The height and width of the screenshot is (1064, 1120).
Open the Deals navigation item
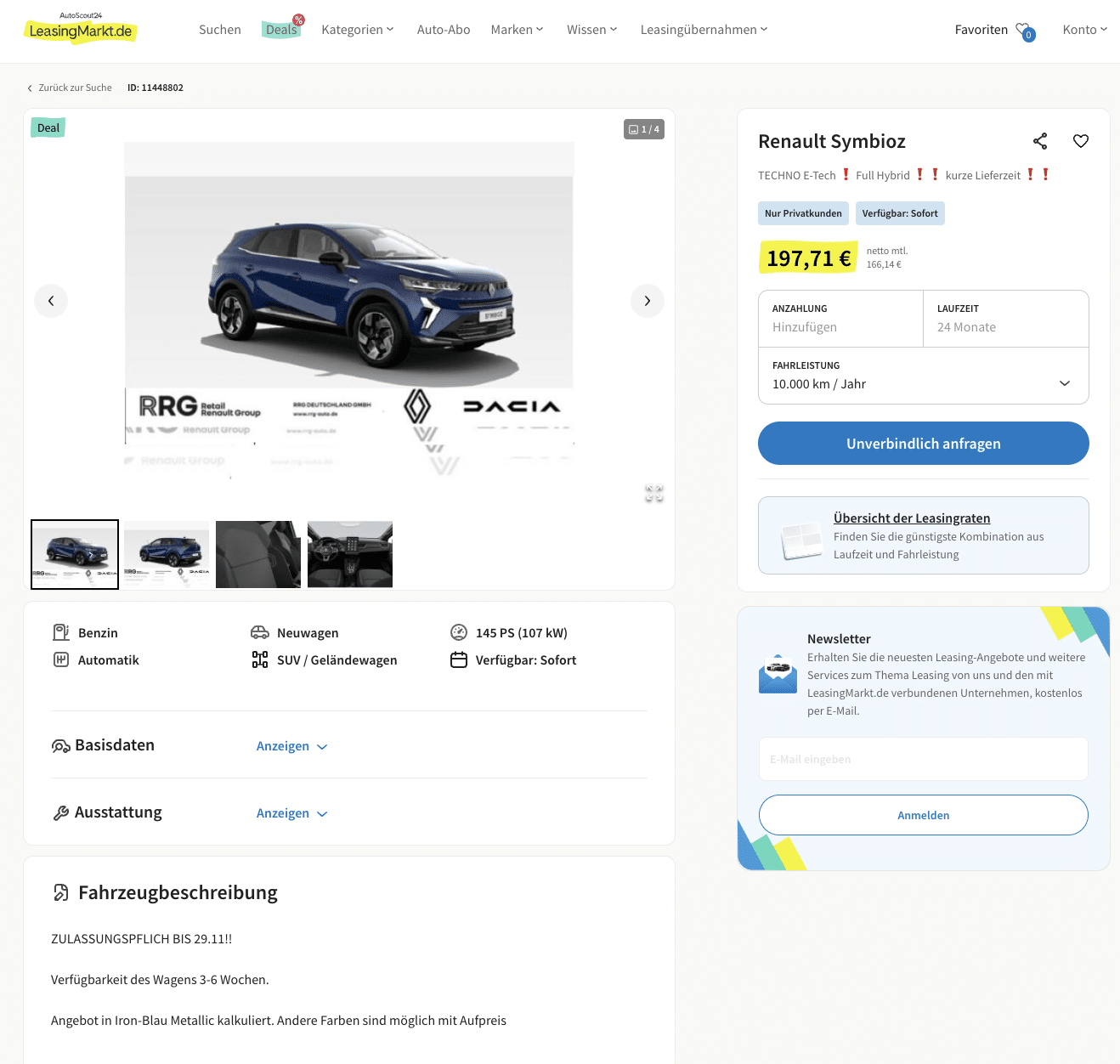(x=281, y=30)
